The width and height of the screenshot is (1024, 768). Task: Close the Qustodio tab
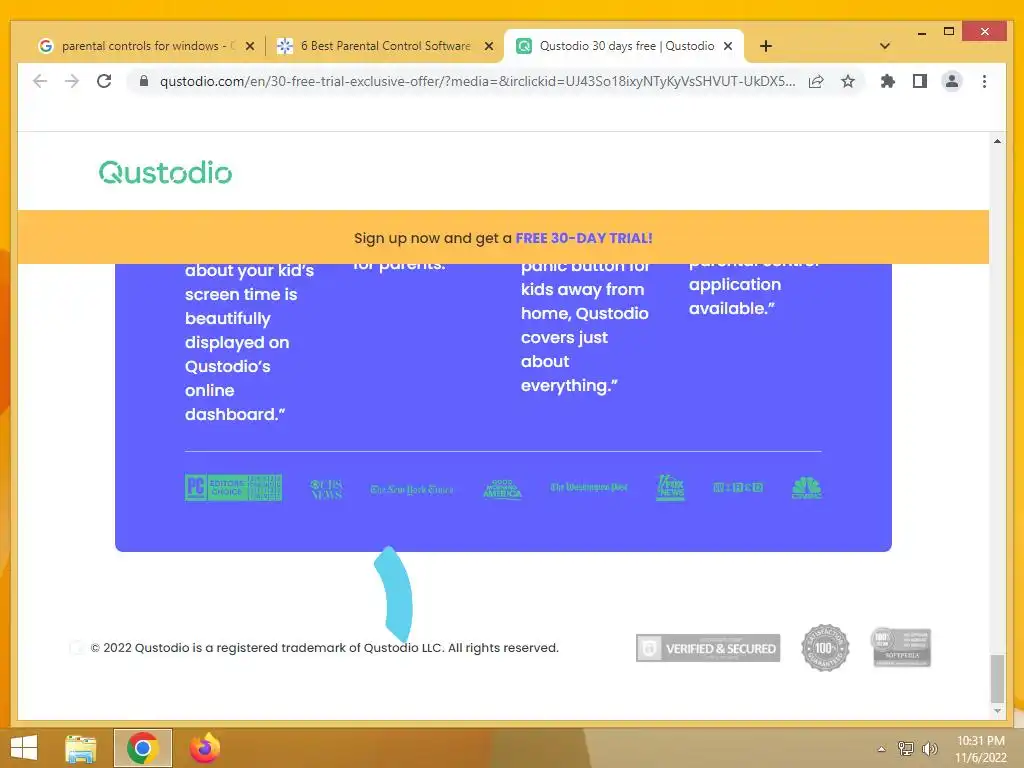[728, 46]
